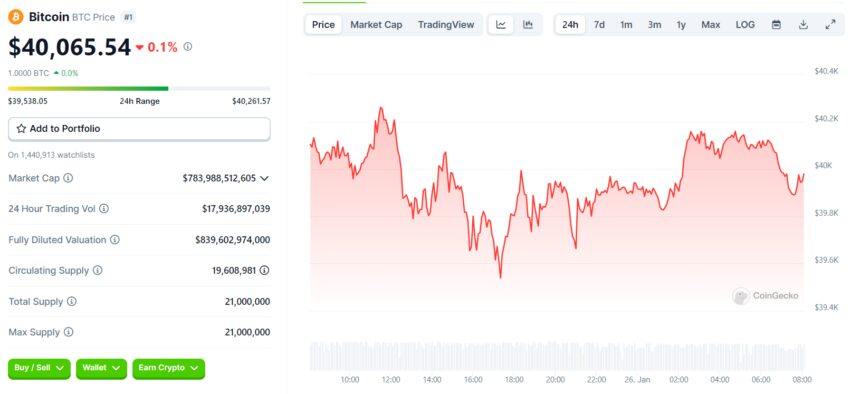
Task: Click info icon next to Circulating Supply value
Action: click(264, 270)
